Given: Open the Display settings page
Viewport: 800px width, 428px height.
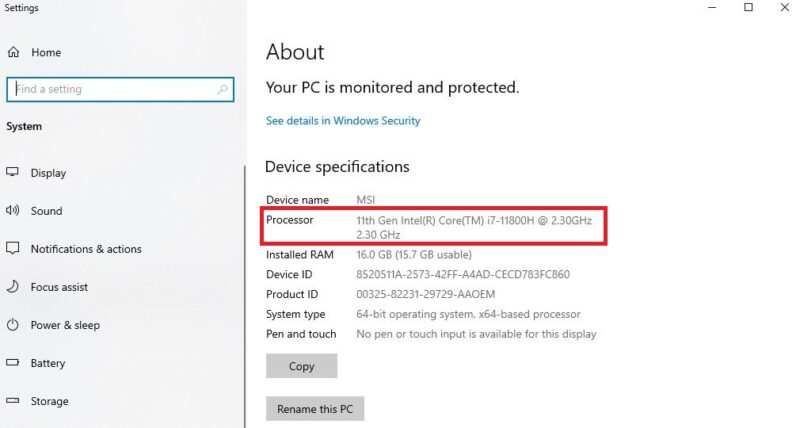Looking at the screenshot, I should click(48, 173).
